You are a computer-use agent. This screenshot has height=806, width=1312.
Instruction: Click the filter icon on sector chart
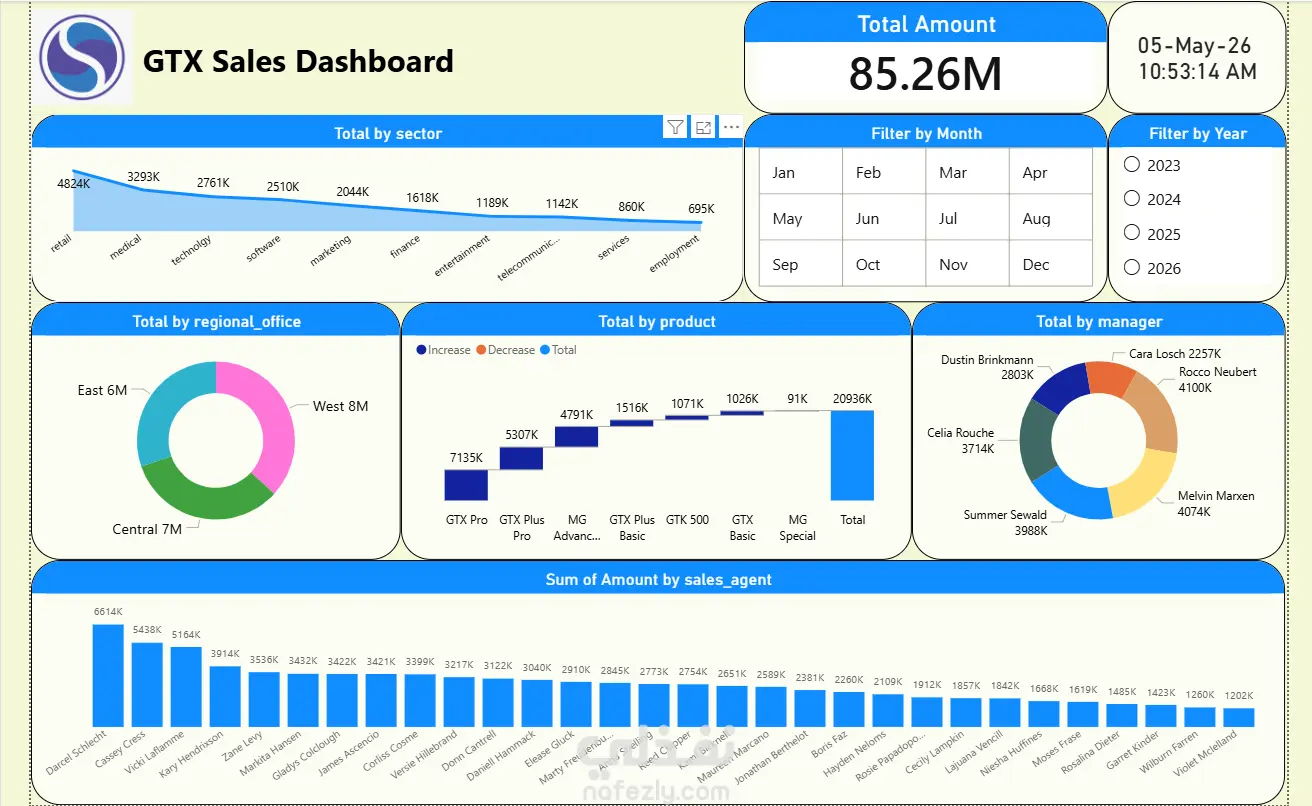point(675,127)
